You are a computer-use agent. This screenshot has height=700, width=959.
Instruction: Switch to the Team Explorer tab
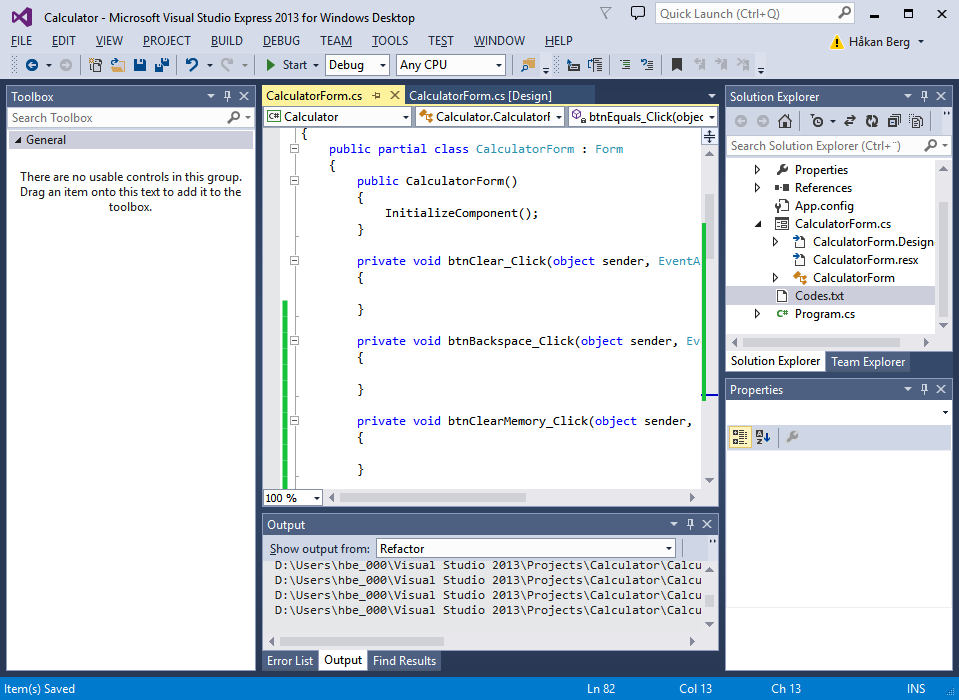[868, 361]
